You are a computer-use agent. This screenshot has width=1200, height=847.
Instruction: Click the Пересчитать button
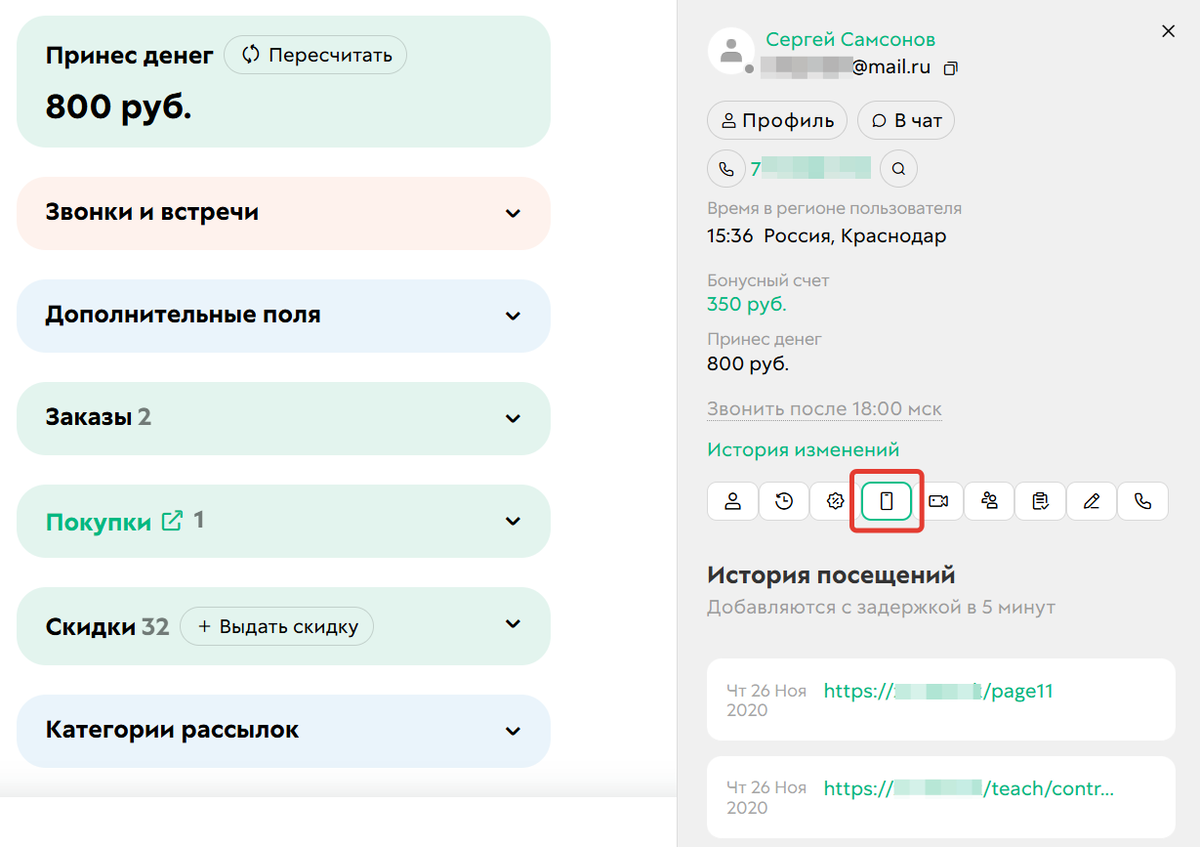click(x=315, y=55)
